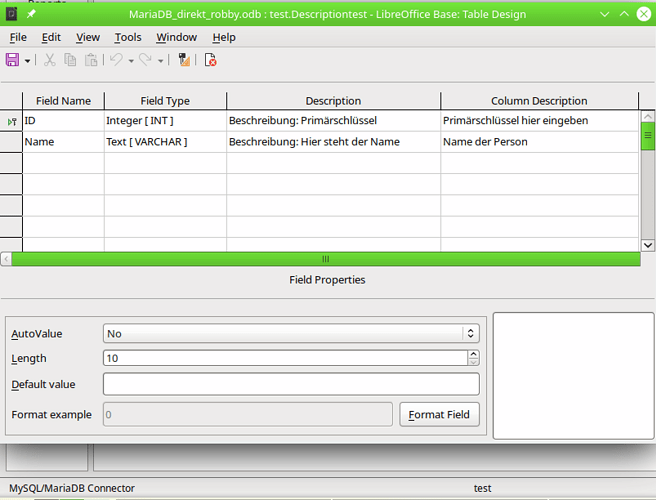Click the ID field name cell

point(63,121)
